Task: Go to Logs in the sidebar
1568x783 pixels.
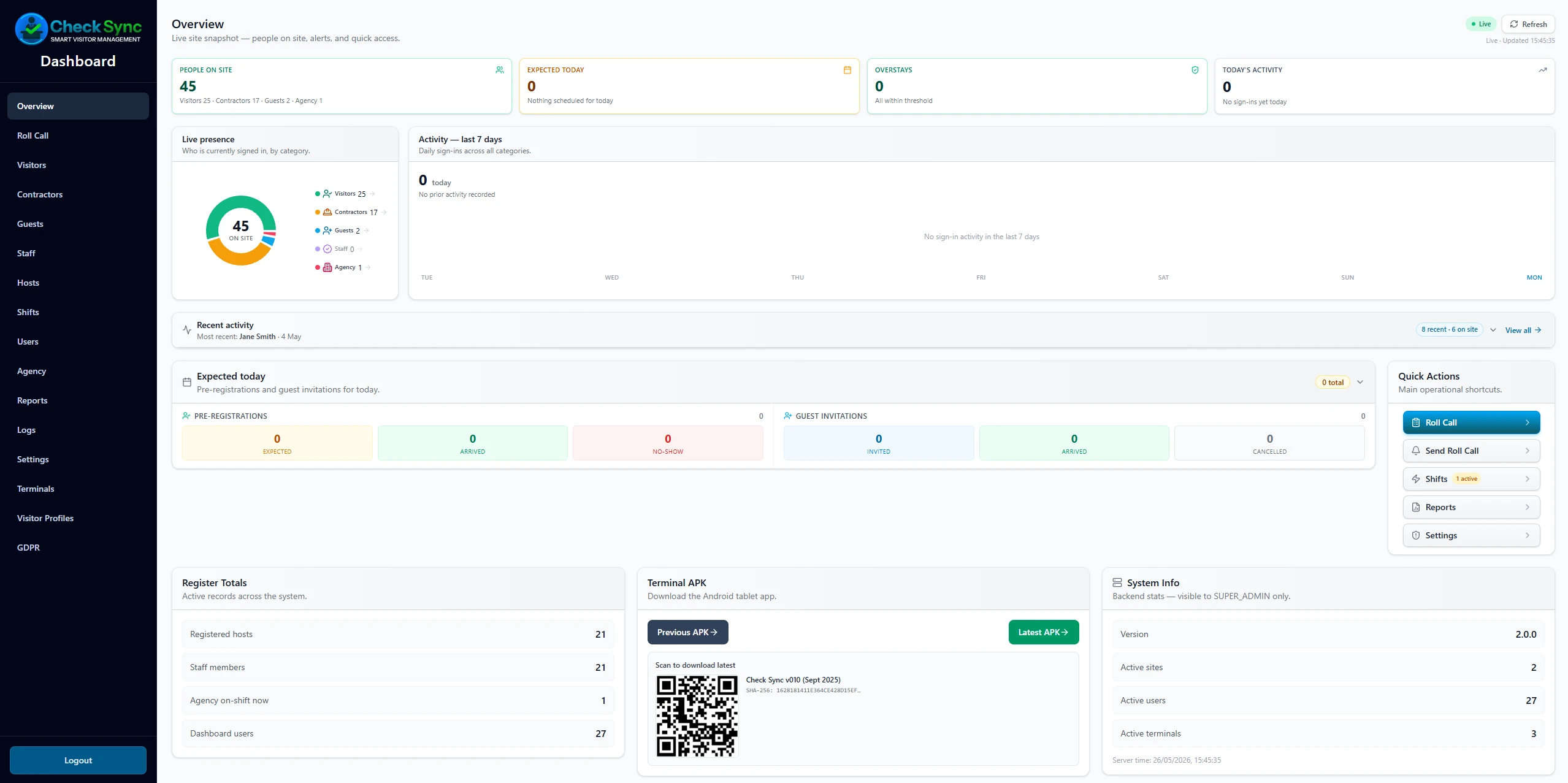Action: point(78,430)
